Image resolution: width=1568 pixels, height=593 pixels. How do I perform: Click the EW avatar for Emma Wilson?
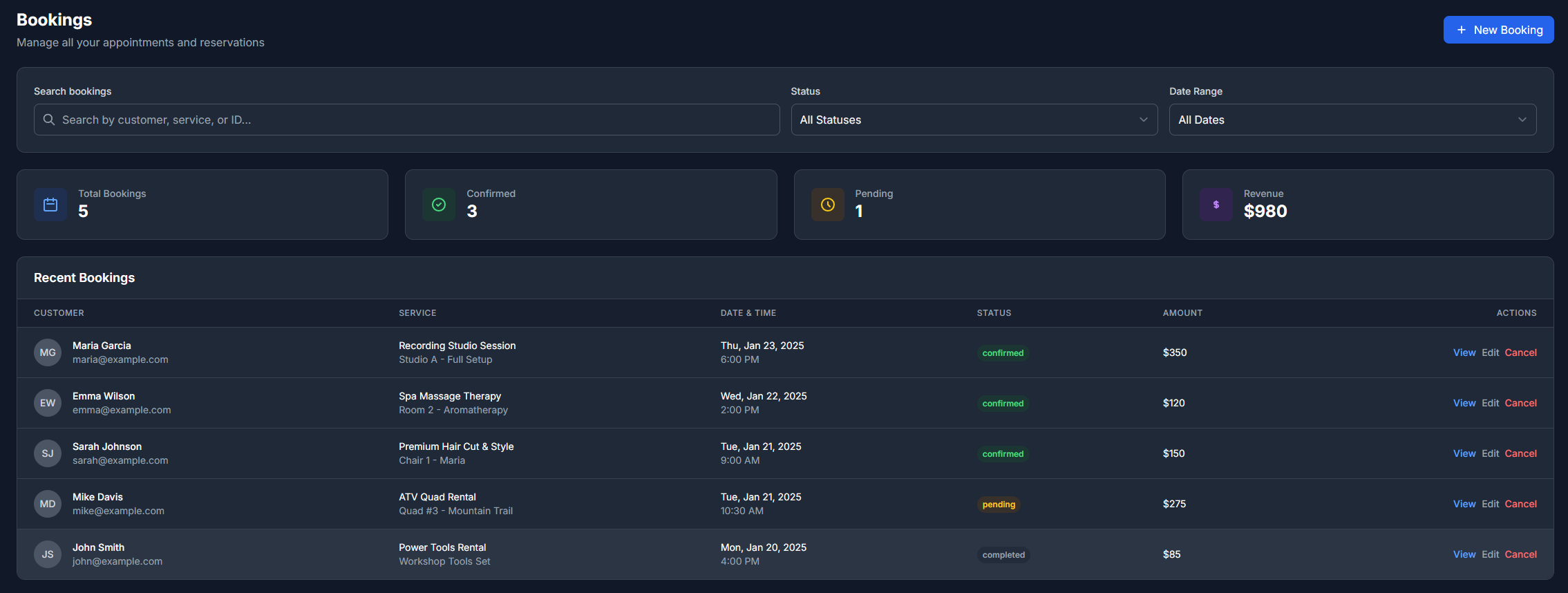(48, 403)
